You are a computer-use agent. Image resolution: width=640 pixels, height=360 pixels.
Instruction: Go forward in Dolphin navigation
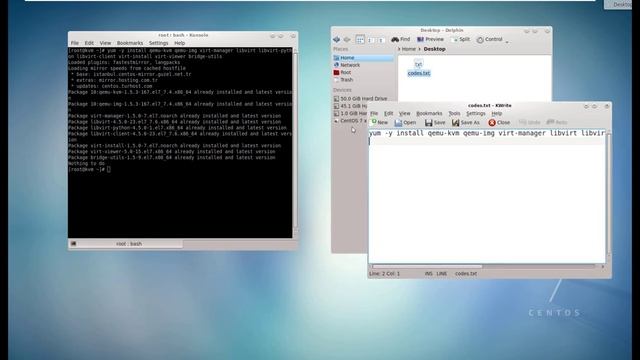click(347, 40)
